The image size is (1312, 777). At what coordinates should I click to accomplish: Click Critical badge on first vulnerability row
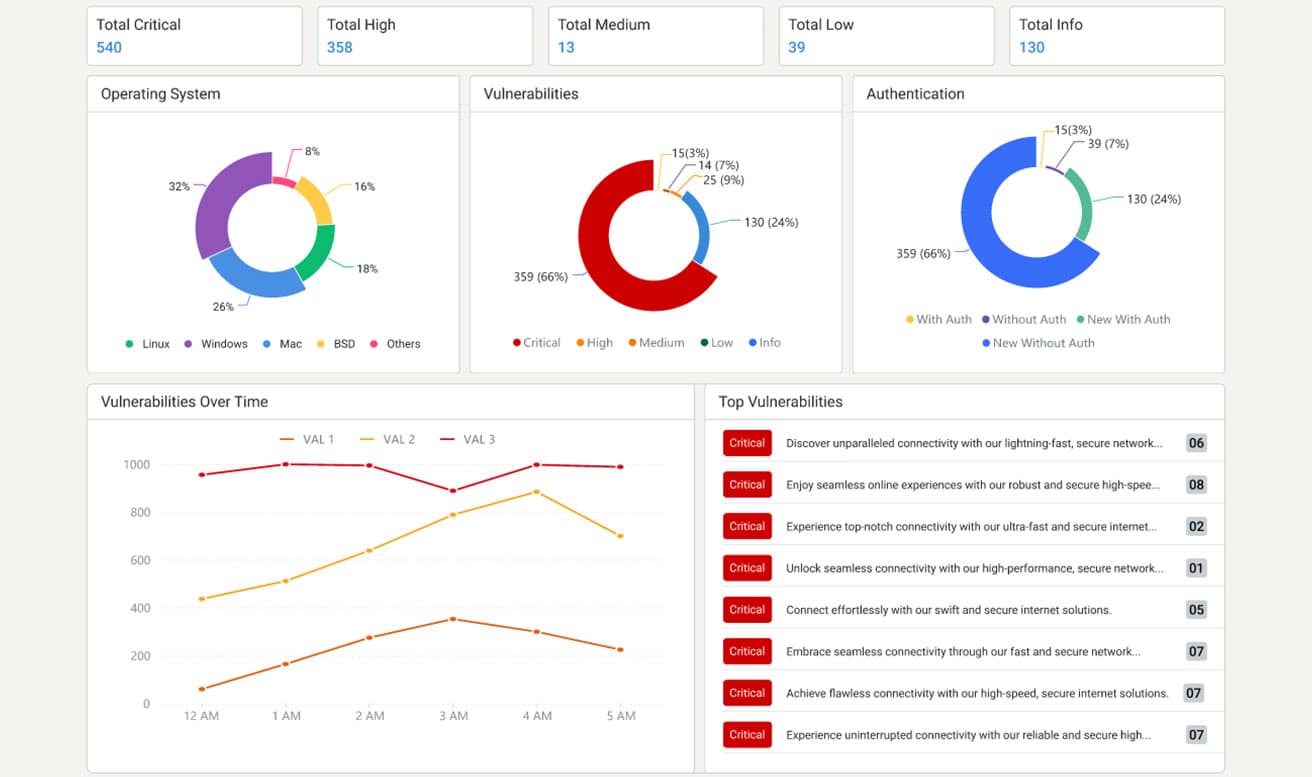pos(747,443)
